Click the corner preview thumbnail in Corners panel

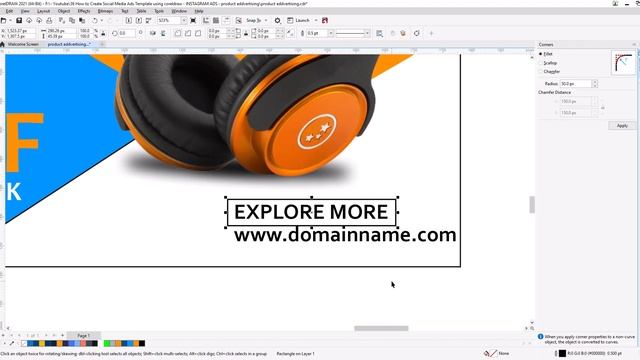[x=623, y=63]
